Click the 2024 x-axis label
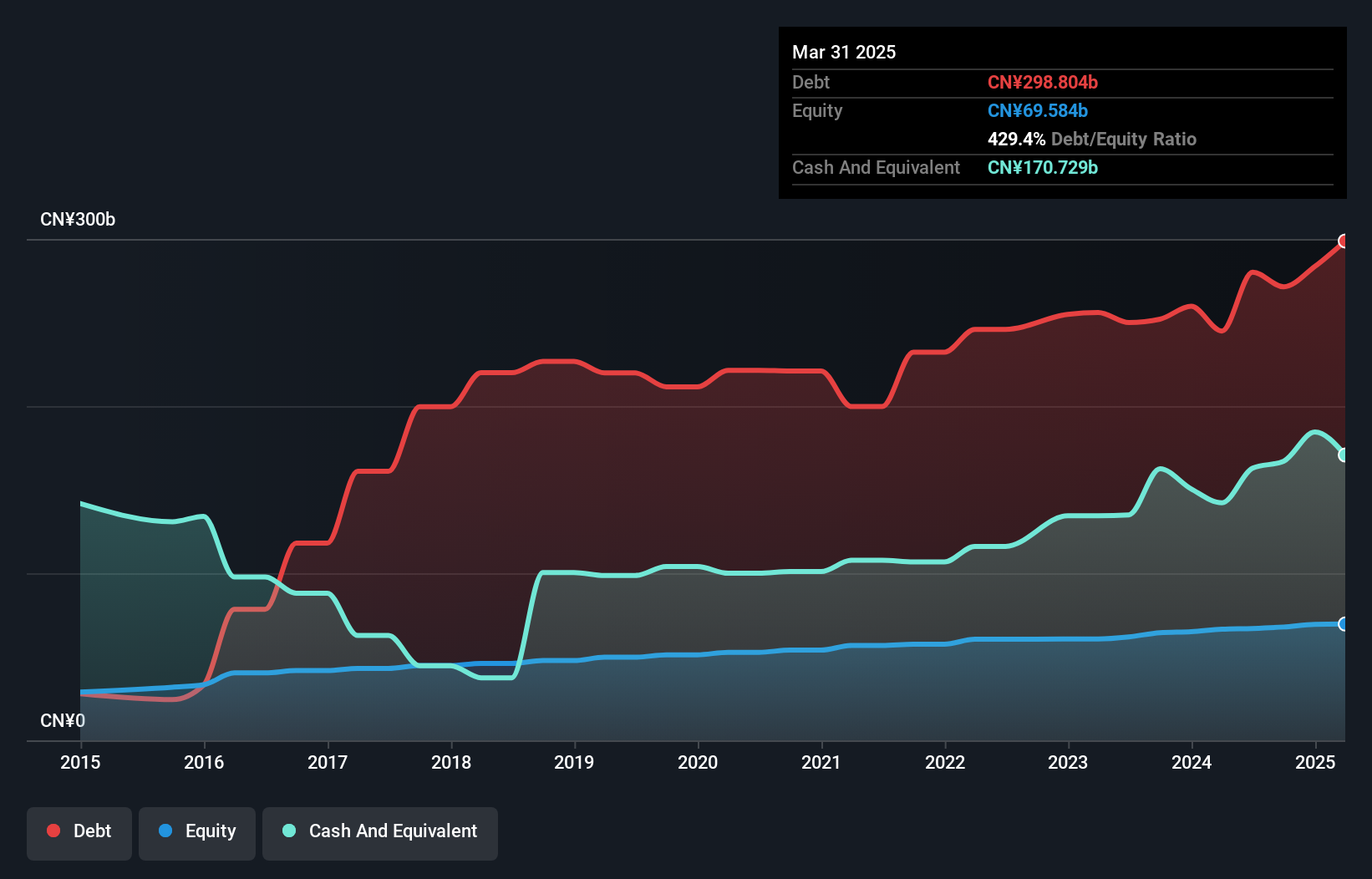This screenshot has height=879, width=1372. (1192, 762)
